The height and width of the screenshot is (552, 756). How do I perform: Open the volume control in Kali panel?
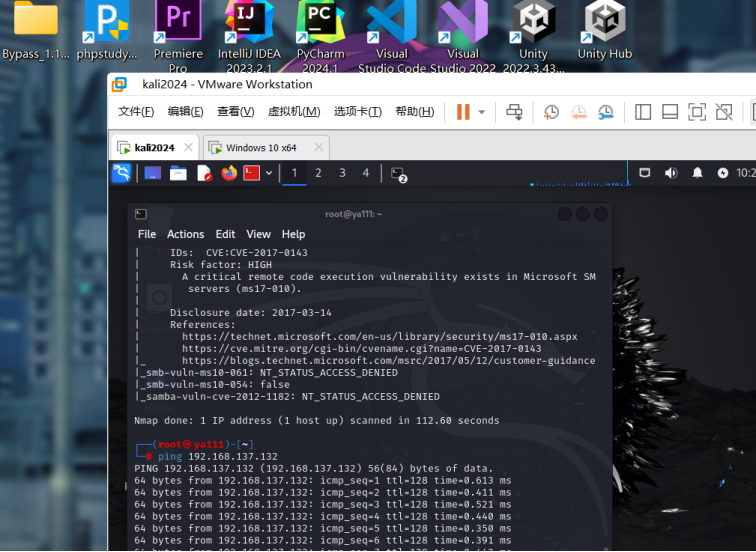pos(671,173)
